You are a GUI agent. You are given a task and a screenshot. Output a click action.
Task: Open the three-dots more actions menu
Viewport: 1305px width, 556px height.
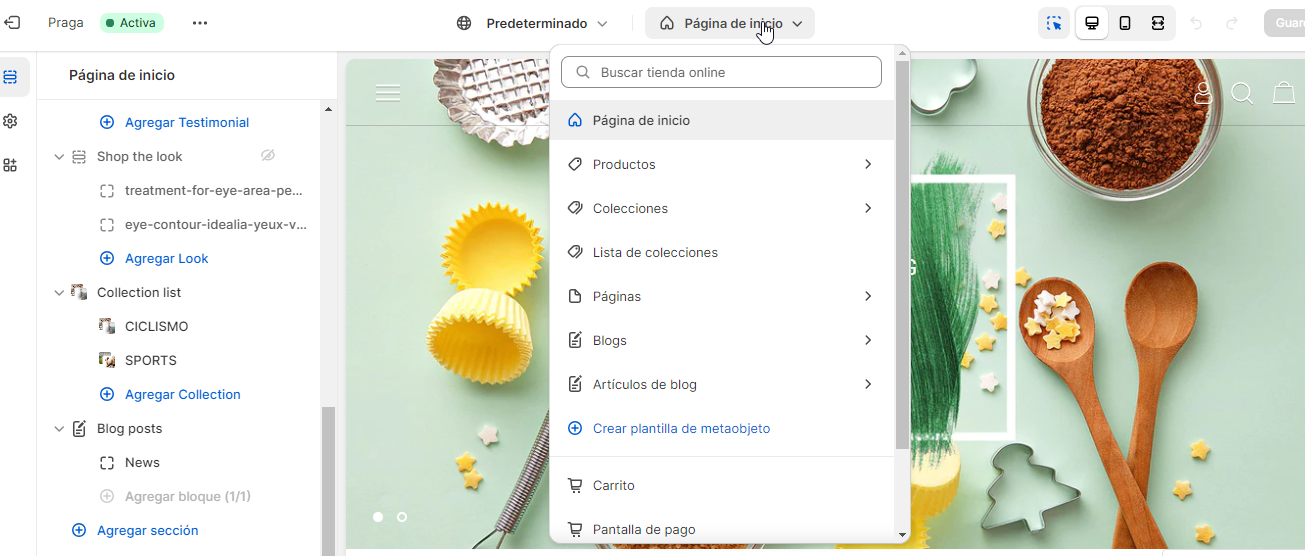(200, 23)
